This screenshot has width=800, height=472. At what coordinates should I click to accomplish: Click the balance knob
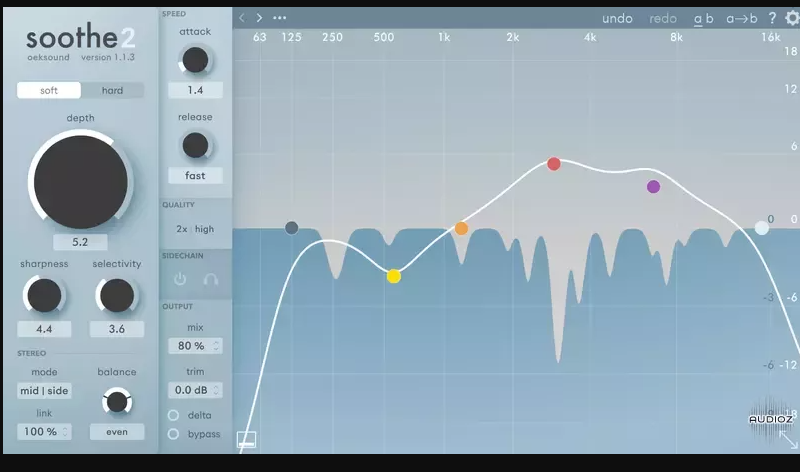point(117,402)
